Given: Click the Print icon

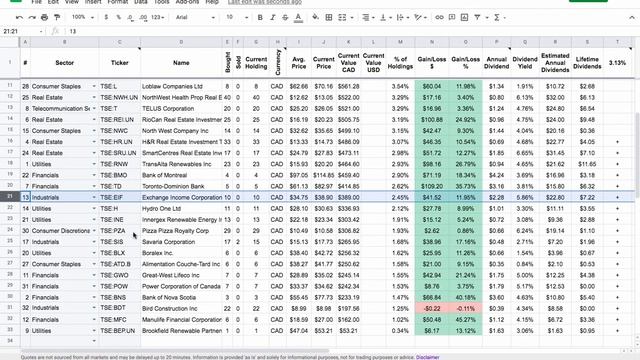Looking at the screenshot, I should (44, 18).
